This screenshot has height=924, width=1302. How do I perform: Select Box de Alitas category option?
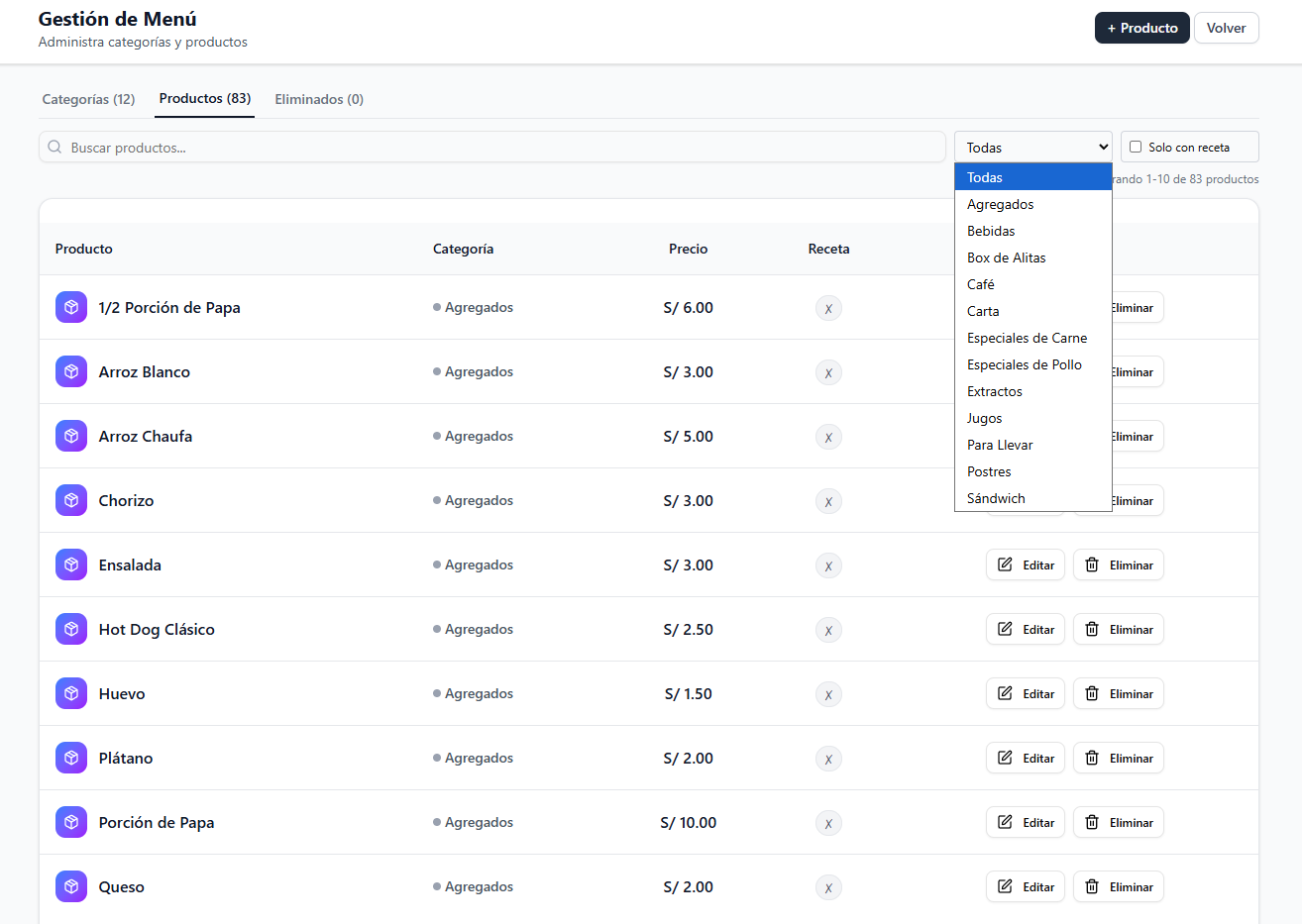coord(1006,257)
